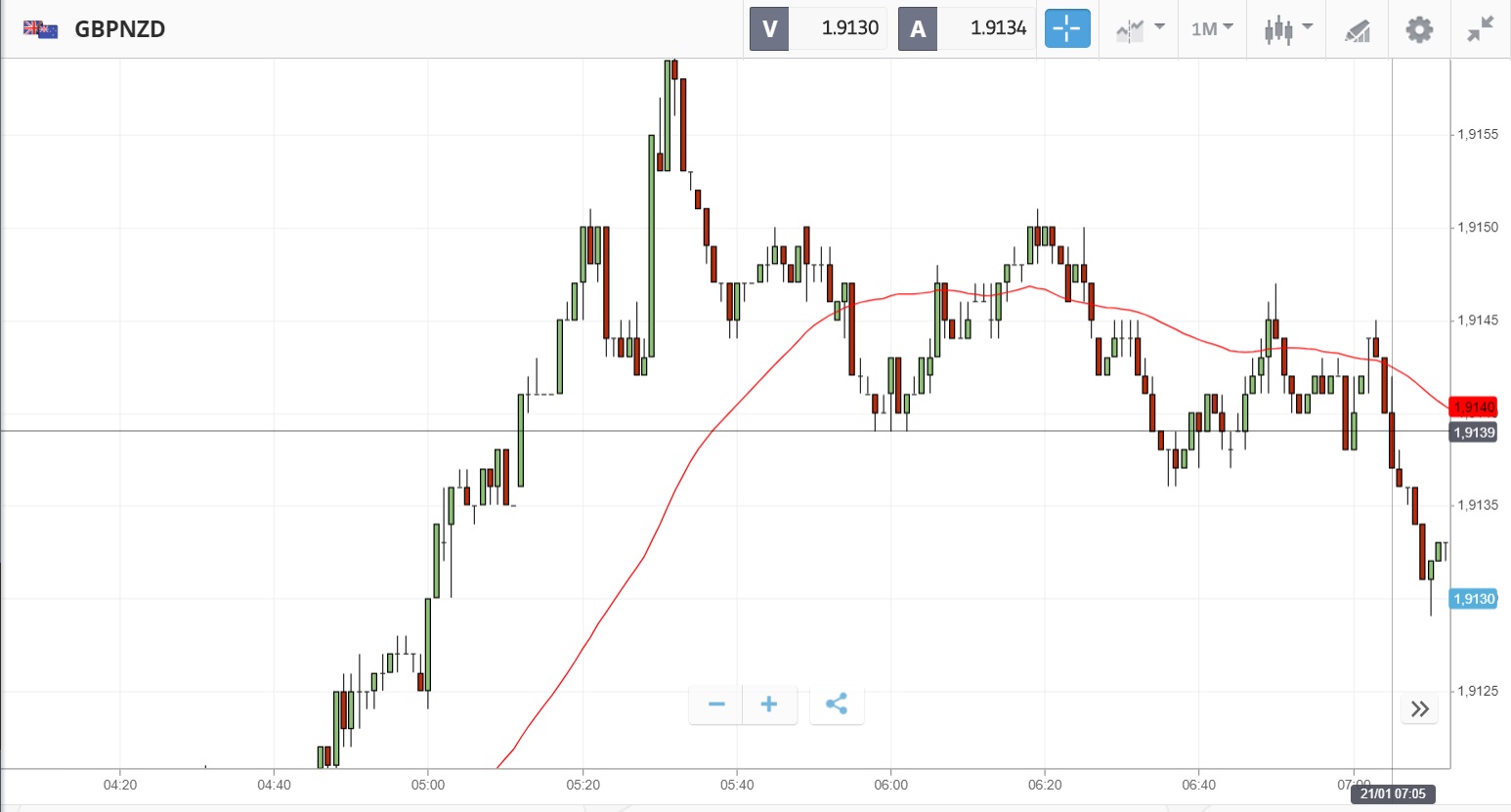The width and height of the screenshot is (1511, 812).
Task: Collapse chart with minimize arrows icon
Action: point(1481,28)
